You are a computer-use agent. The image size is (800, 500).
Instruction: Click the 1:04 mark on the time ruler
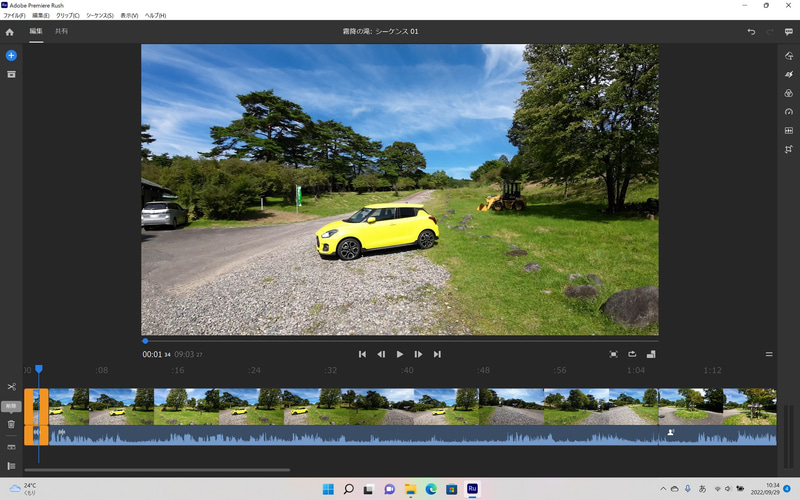636,370
